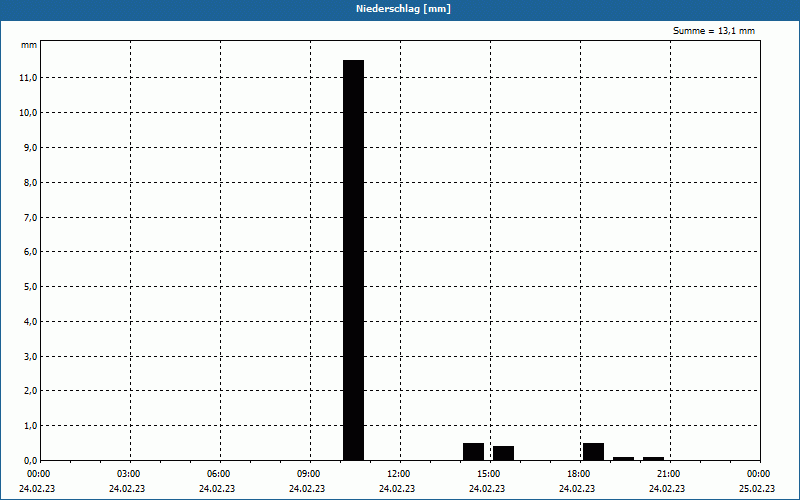
Task: Click the mm unit label on y-axis
Action: [x=29, y=45]
